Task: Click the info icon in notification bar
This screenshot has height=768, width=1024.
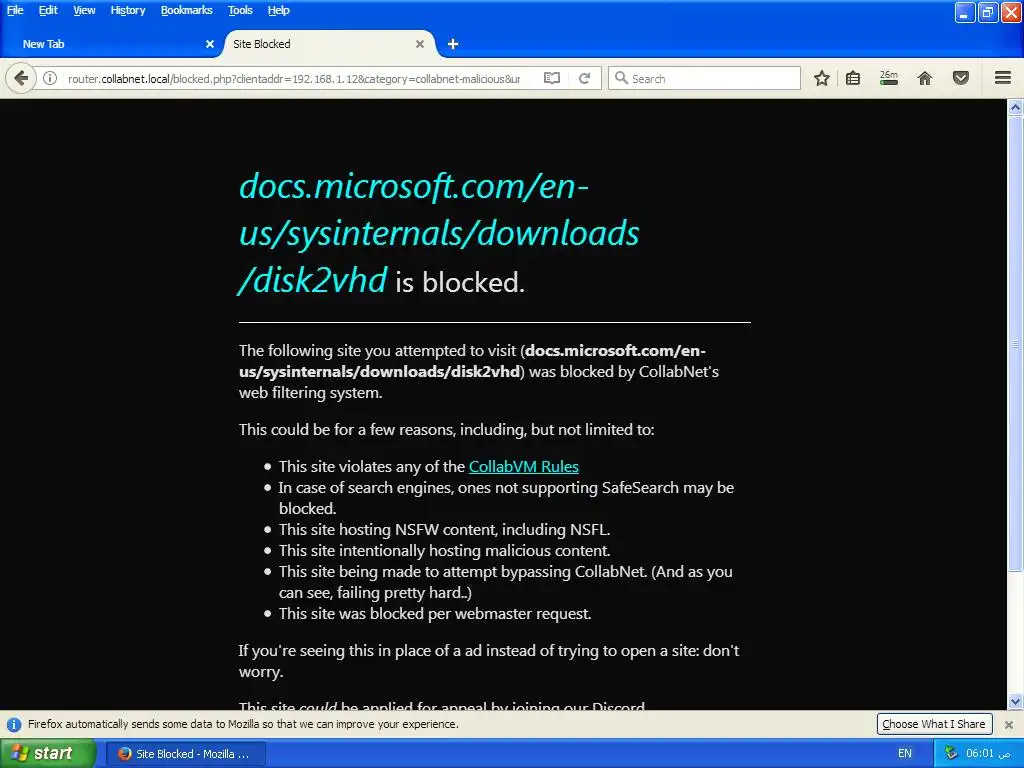Action: point(14,724)
